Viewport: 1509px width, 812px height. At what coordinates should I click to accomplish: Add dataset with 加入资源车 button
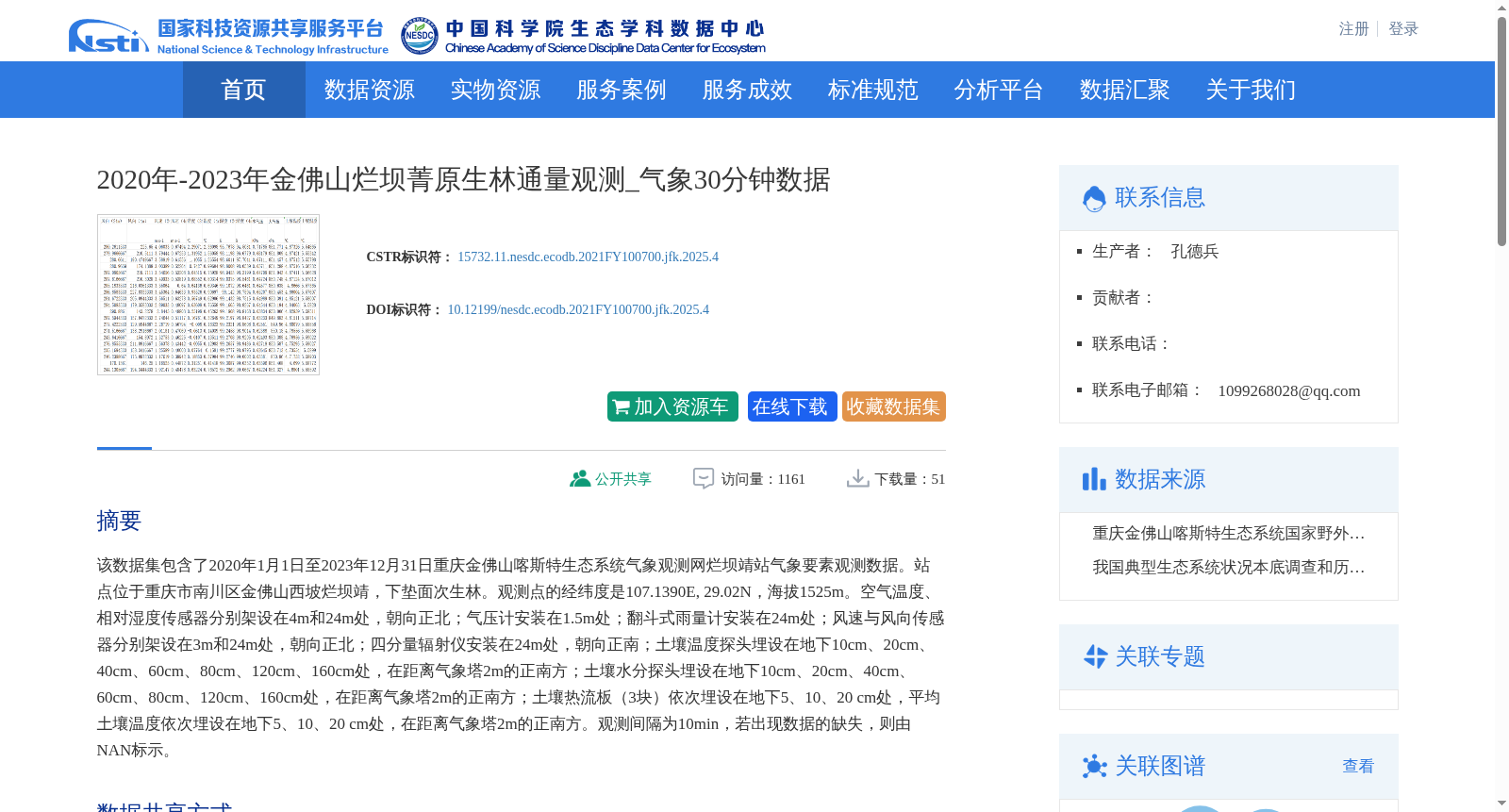click(672, 406)
